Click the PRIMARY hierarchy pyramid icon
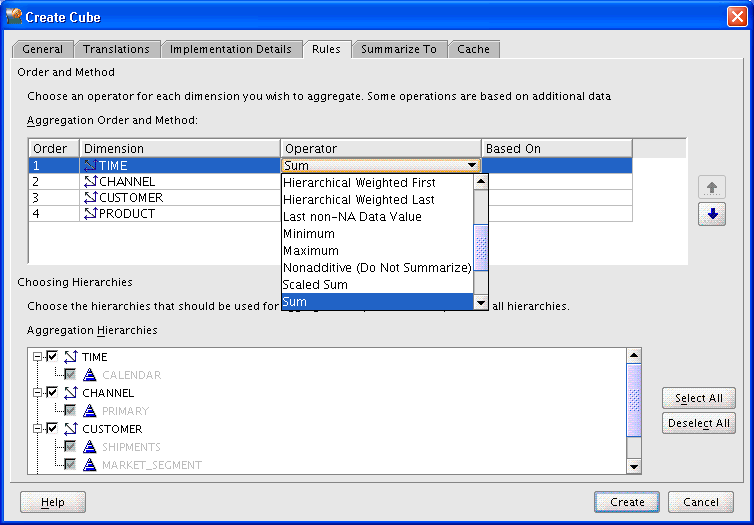The width and height of the screenshot is (754, 525). pos(89,411)
